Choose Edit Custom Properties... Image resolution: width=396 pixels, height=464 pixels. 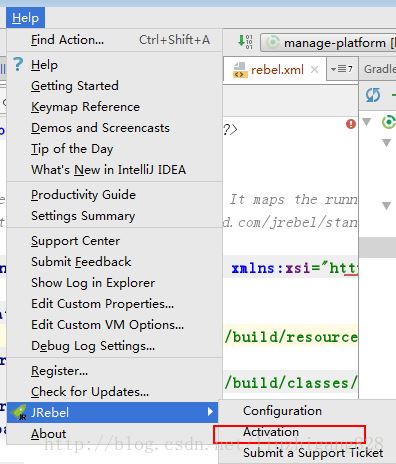tap(115, 304)
